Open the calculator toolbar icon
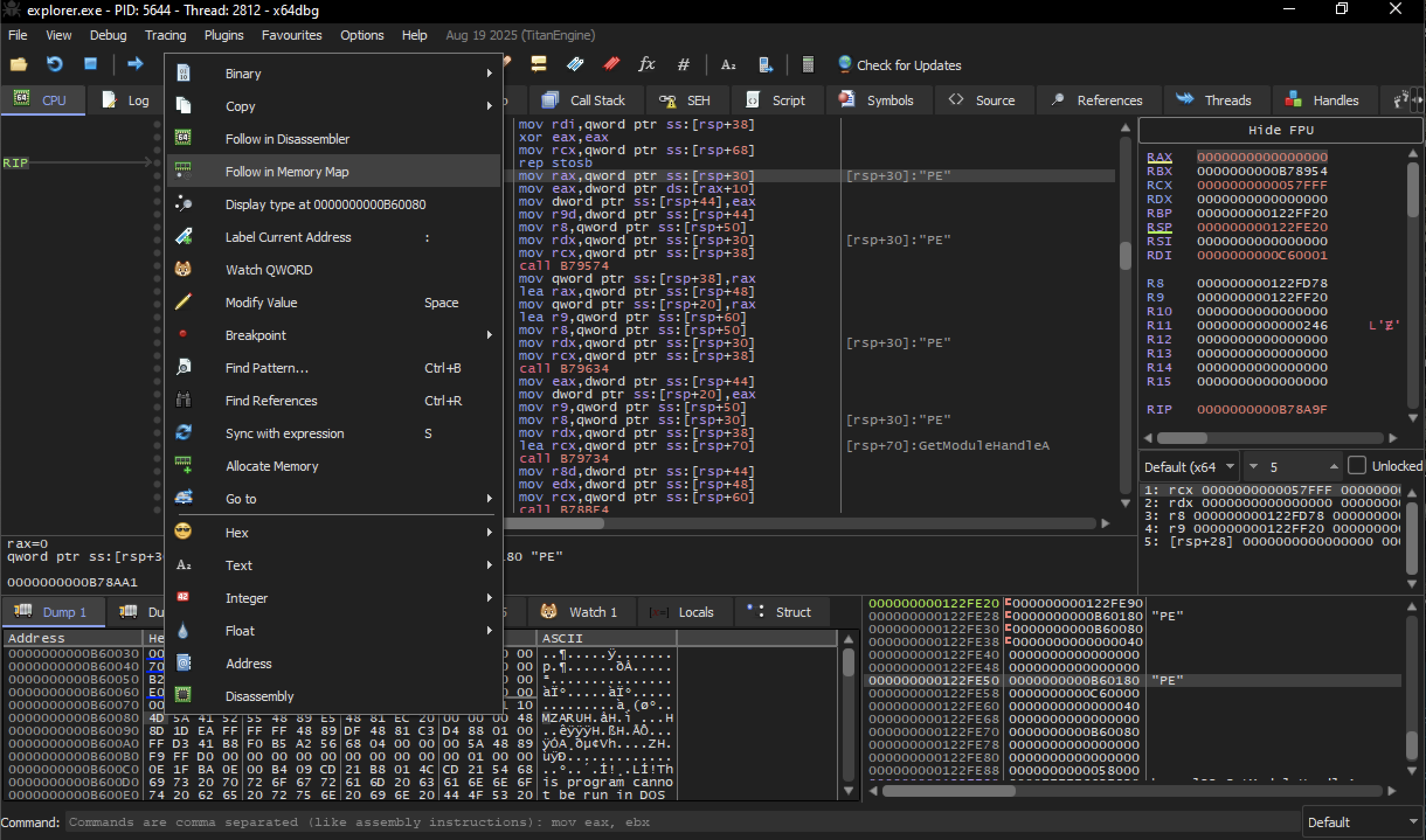The image size is (1426, 840). (x=808, y=64)
